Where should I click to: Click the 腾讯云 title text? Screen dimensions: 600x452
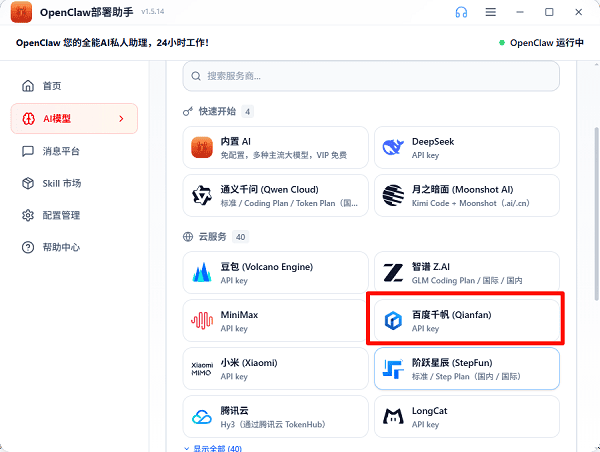pyautogui.click(x=235, y=411)
